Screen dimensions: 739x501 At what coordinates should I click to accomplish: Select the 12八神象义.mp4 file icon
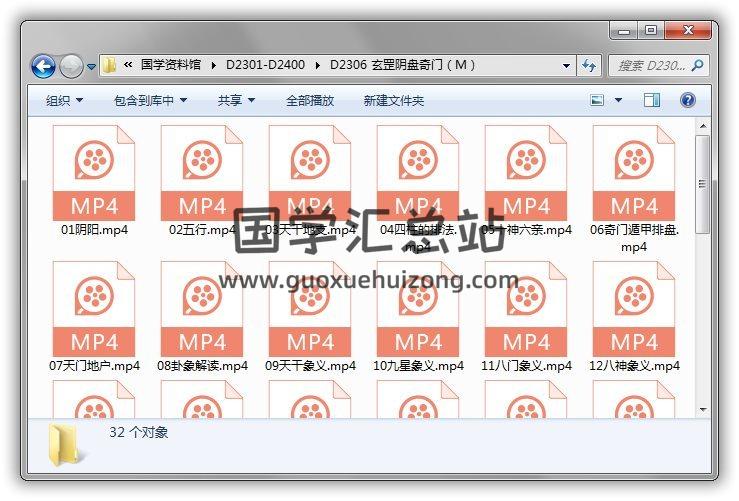point(634,309)
